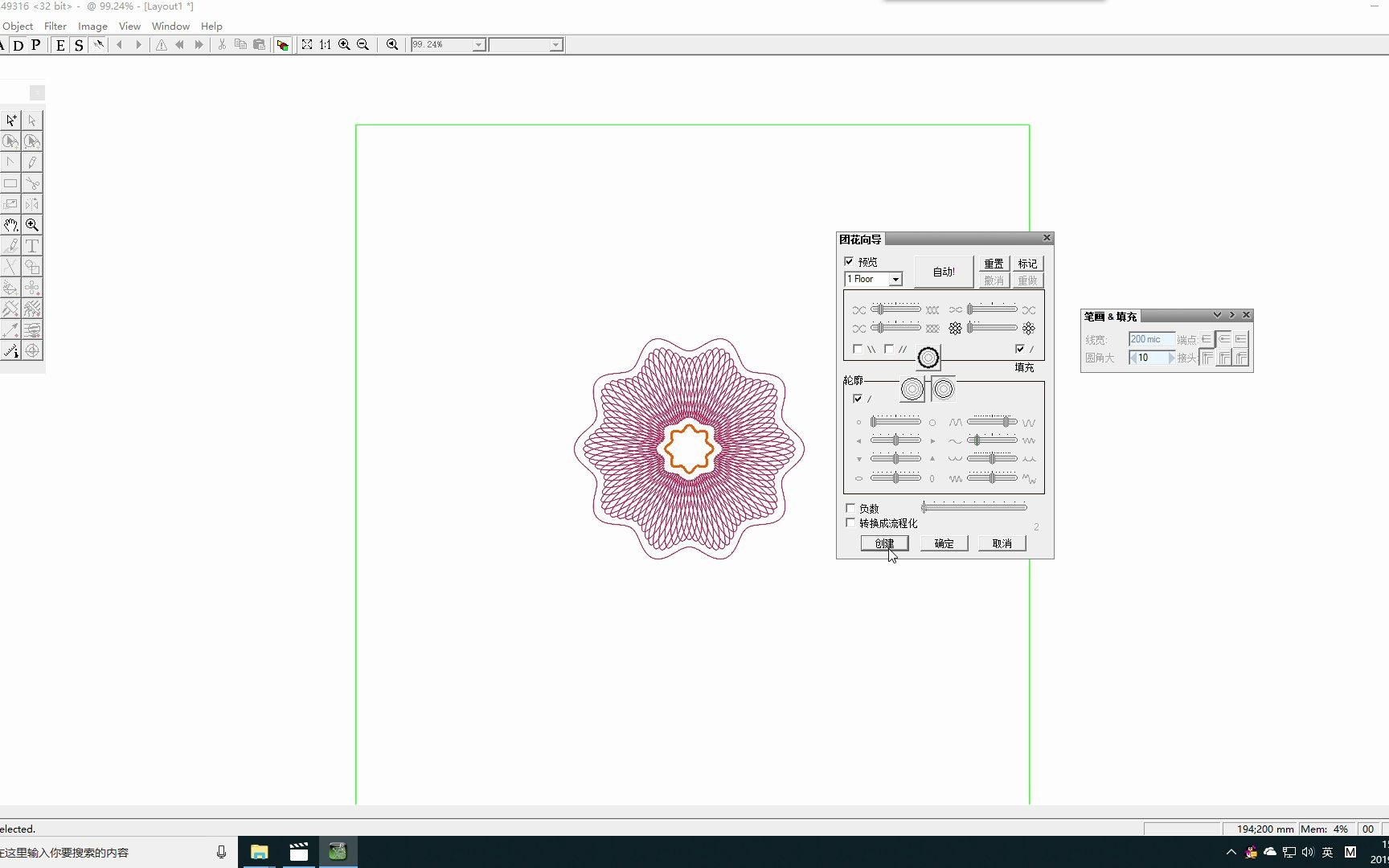Click the 确定 OK button

point(944,543)
